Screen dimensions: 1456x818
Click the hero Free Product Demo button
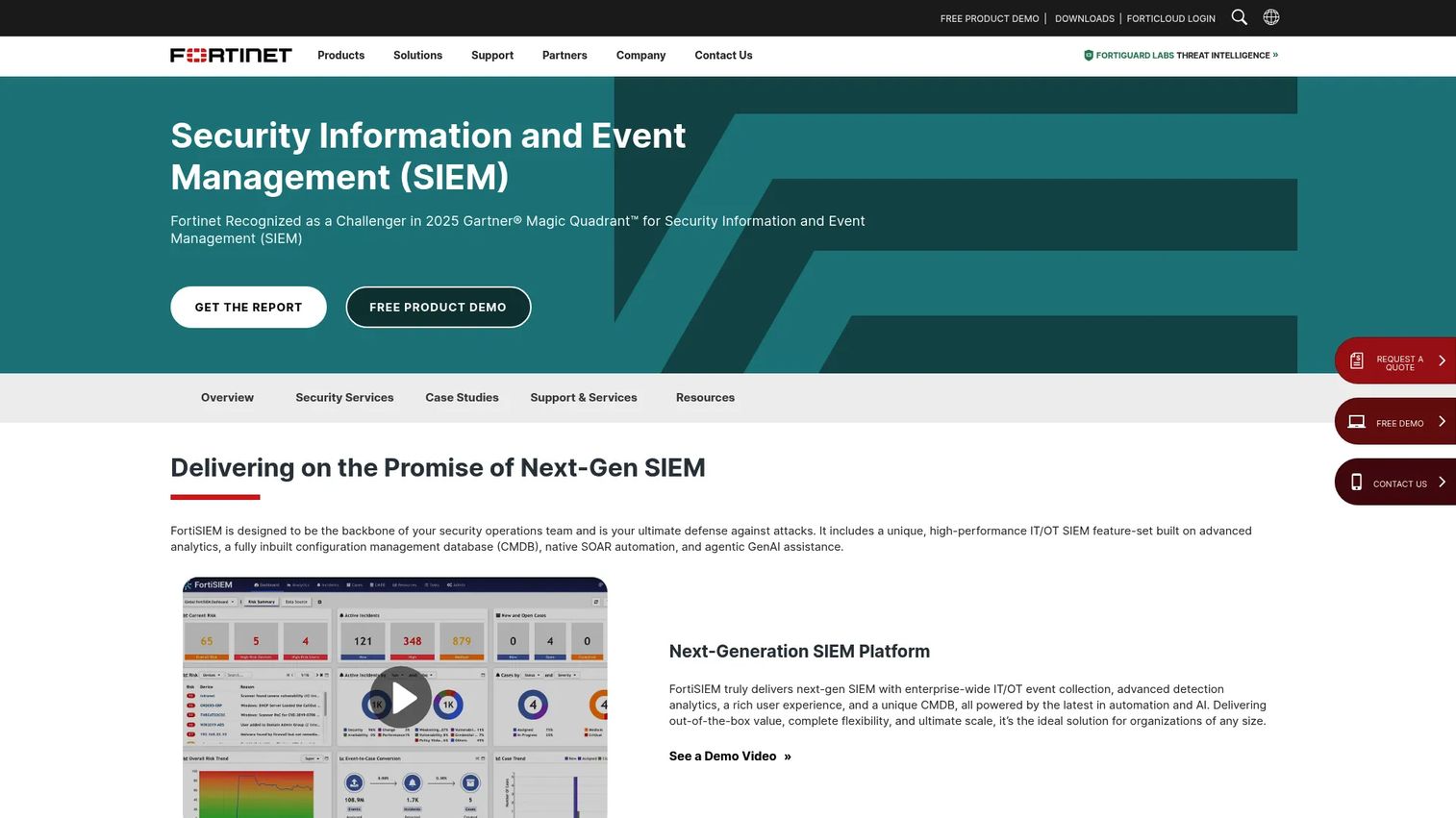[438, 307]
